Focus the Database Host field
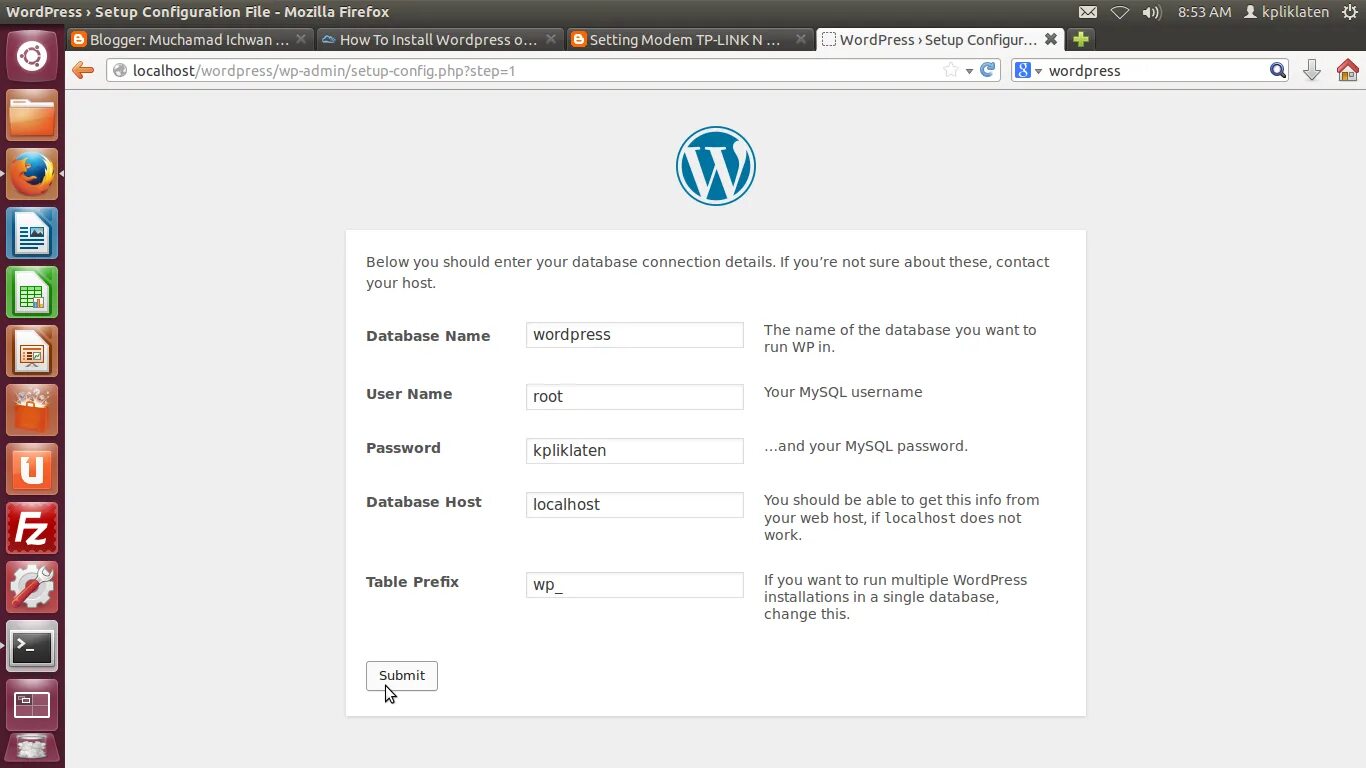This screenshot has height=768, width=1366. [x=635, y=505]
